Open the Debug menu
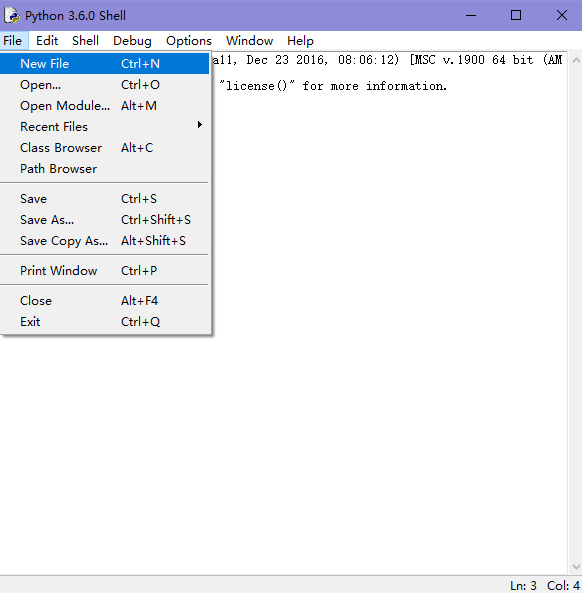Viewport: 582px width, 593px height. (x=132, y=41)
